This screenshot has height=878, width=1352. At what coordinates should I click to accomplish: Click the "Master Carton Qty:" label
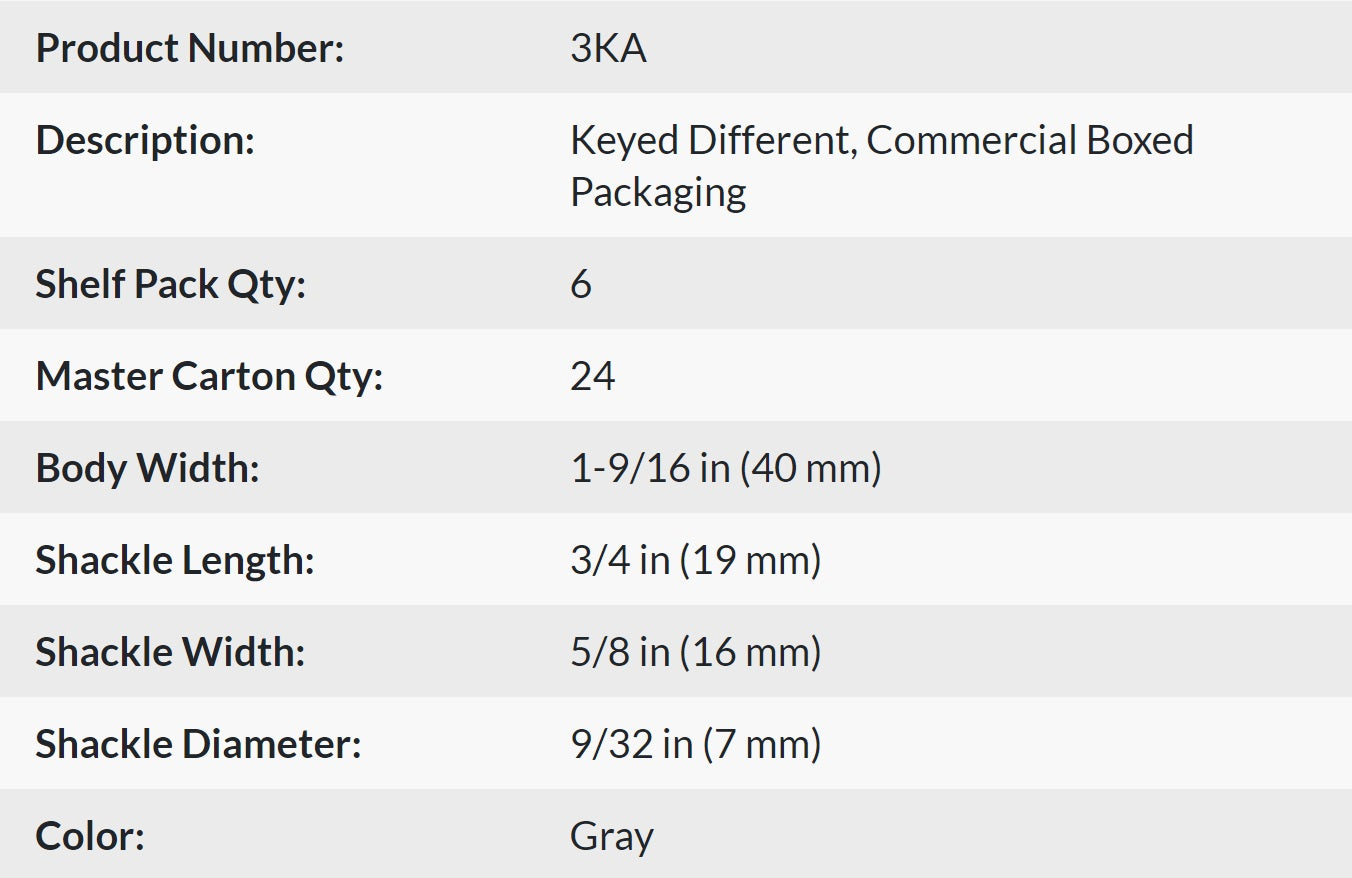pyautogui.click(x=209, y=376)
